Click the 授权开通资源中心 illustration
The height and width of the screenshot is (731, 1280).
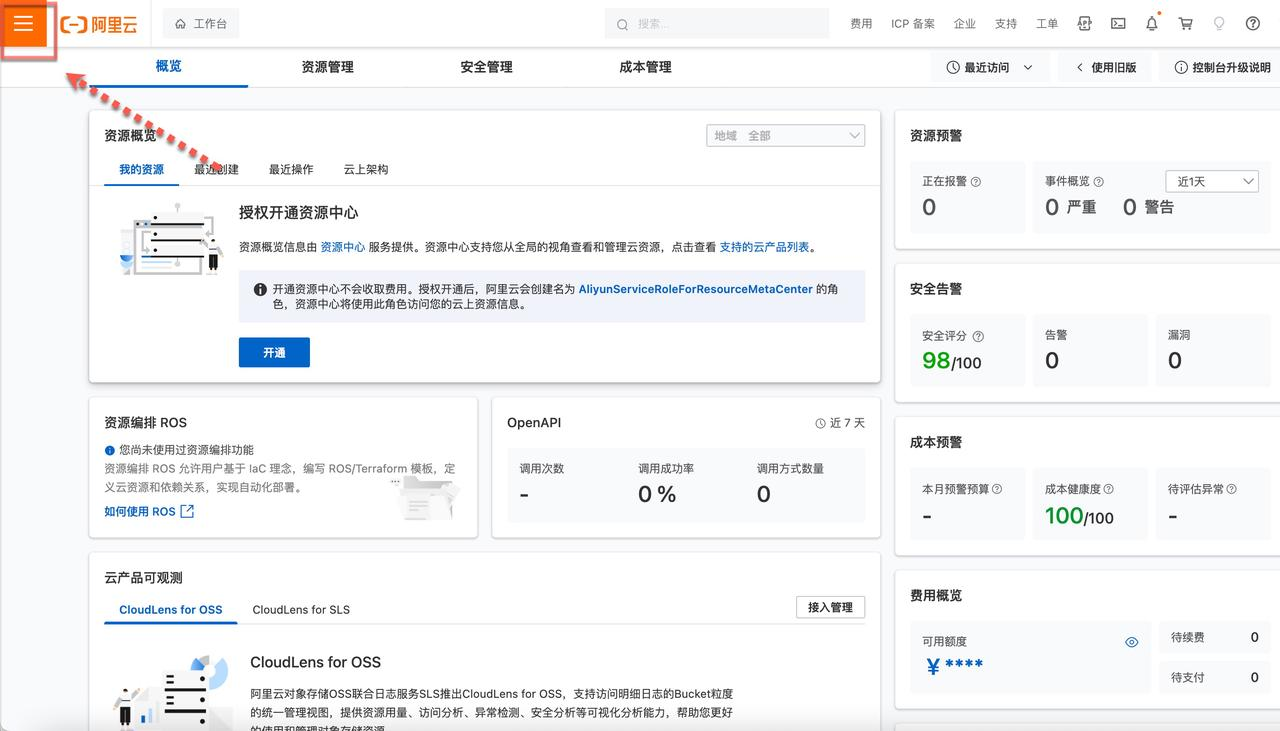[x=171, y=239]
